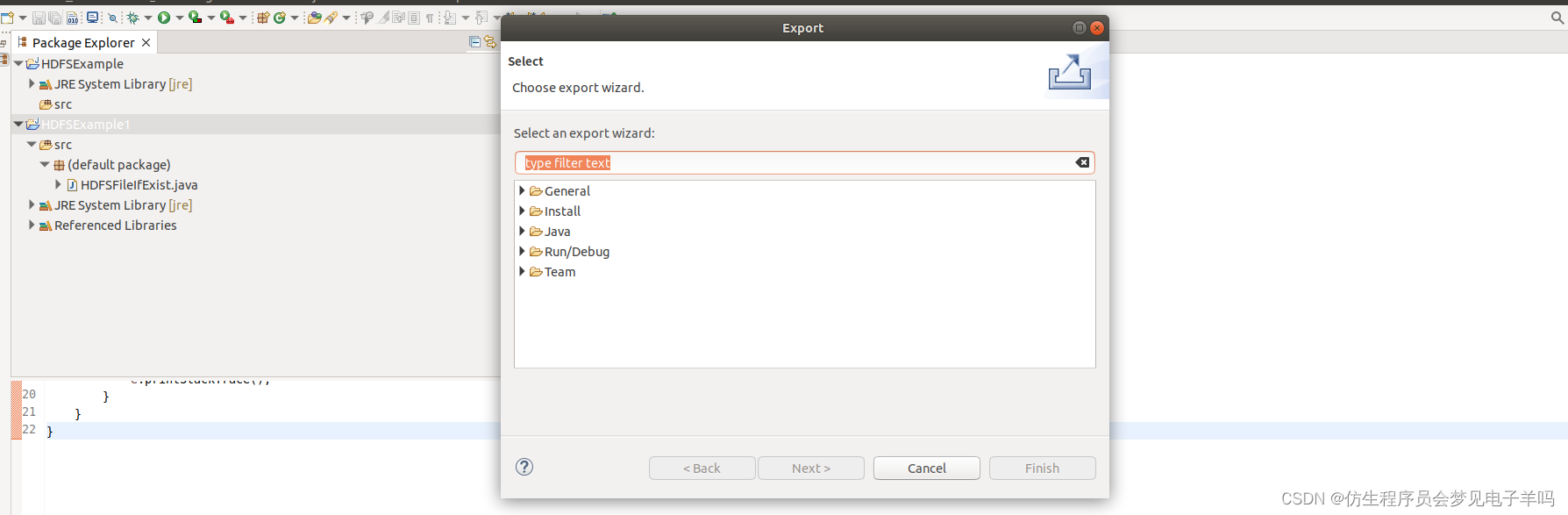1568x515 pixels.
Task: Click the Next Annotation toolbar icon
Action: (x=450, y=18)
